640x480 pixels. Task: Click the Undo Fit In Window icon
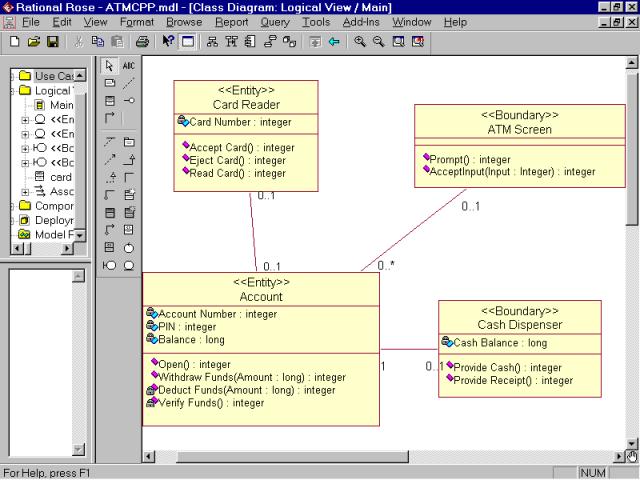(418, 42)
